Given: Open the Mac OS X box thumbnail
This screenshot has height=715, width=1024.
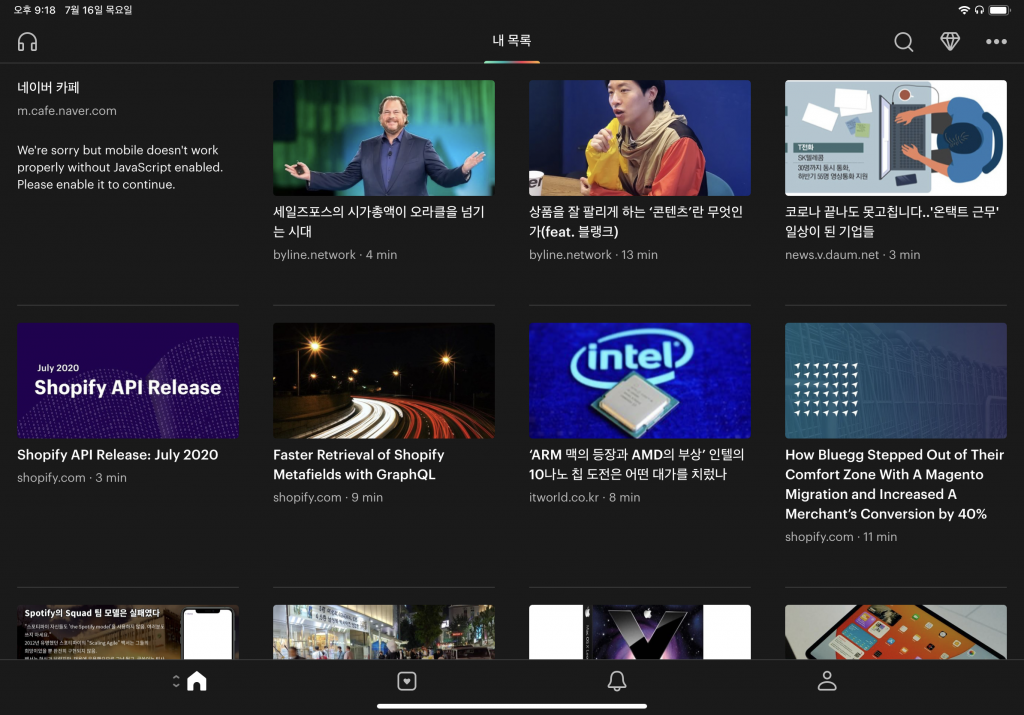Looking at the screenshot, I should pyautogui.click(x=640, y=632).
